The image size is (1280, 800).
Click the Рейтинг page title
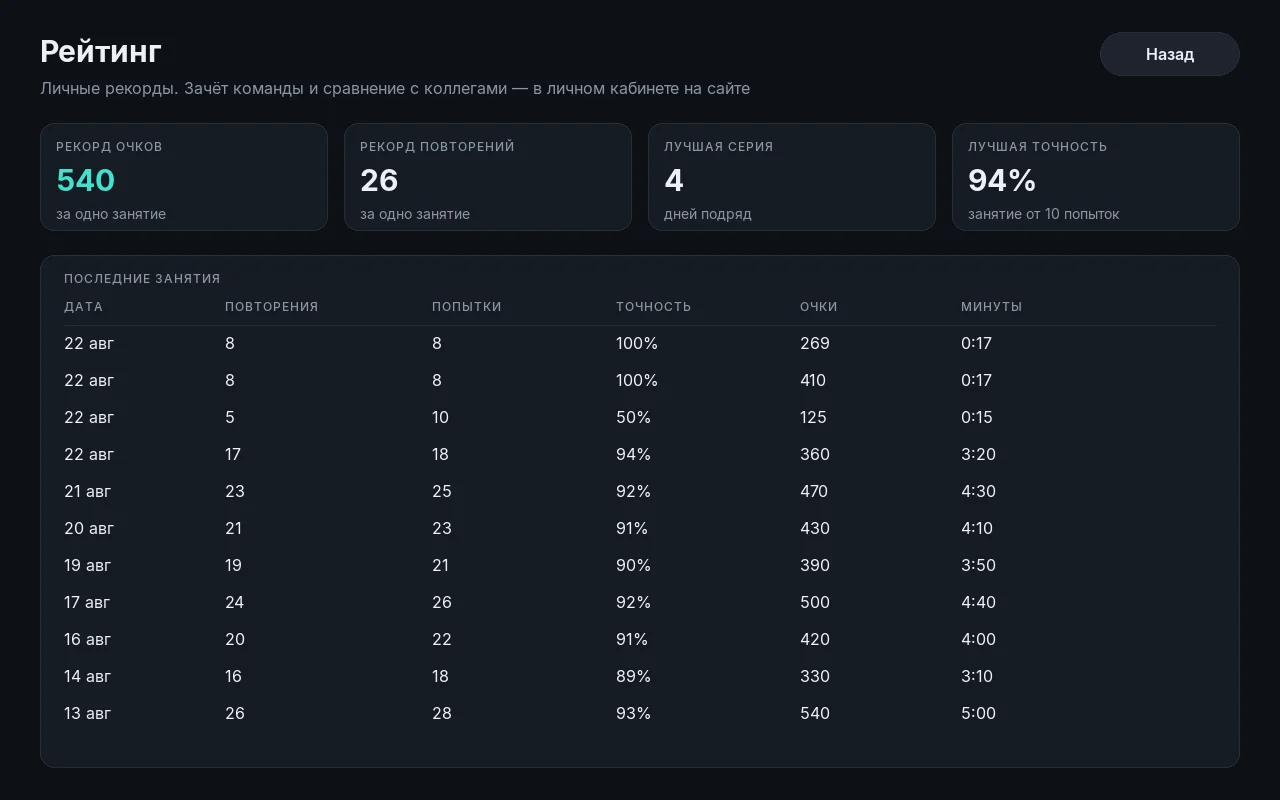(x=101, y=51)
